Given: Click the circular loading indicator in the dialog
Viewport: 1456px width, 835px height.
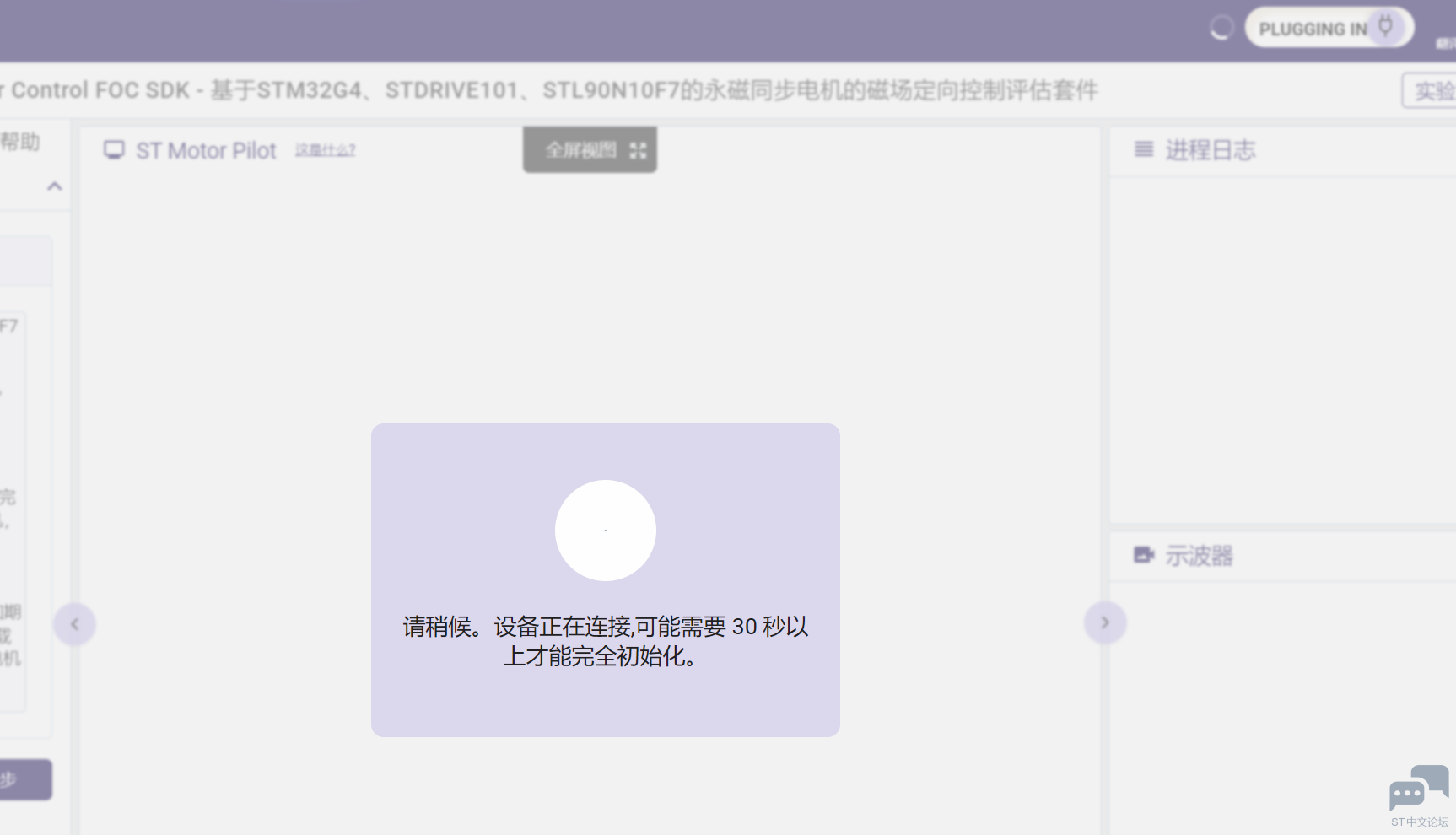Looking at the screenshot, I should tap(605, 530).
